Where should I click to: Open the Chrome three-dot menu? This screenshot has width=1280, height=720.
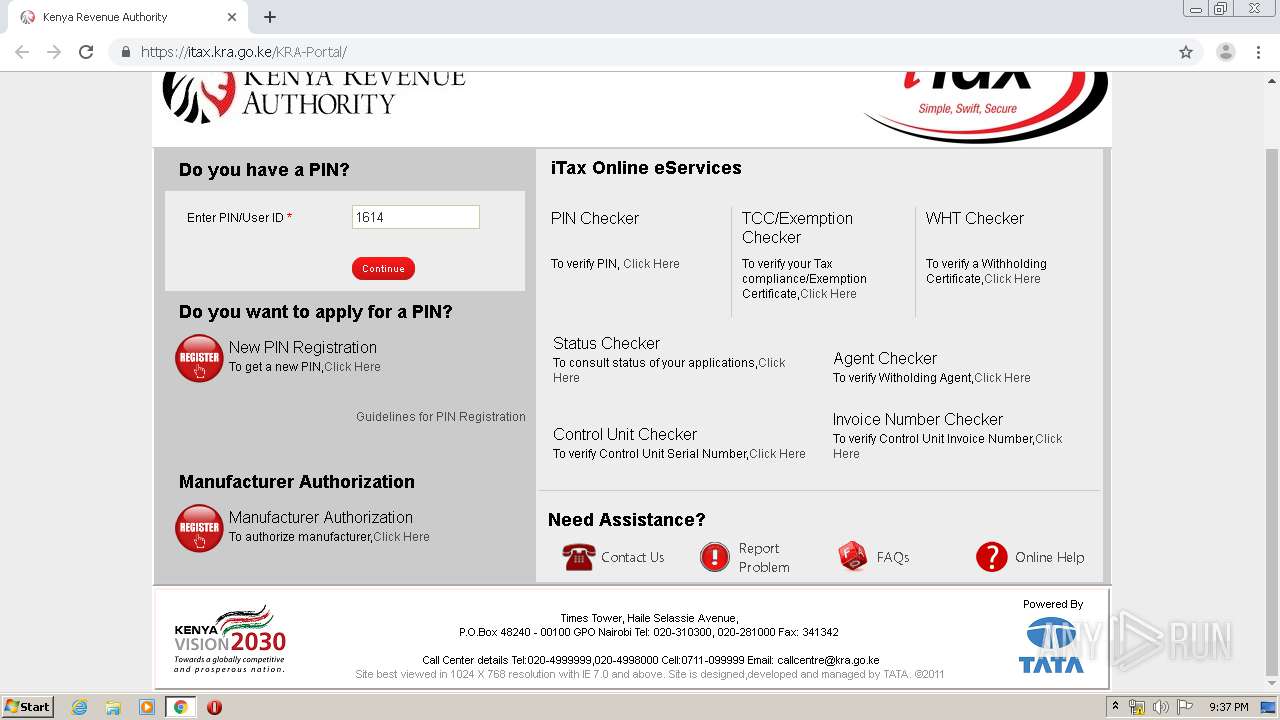(1258, 52)
